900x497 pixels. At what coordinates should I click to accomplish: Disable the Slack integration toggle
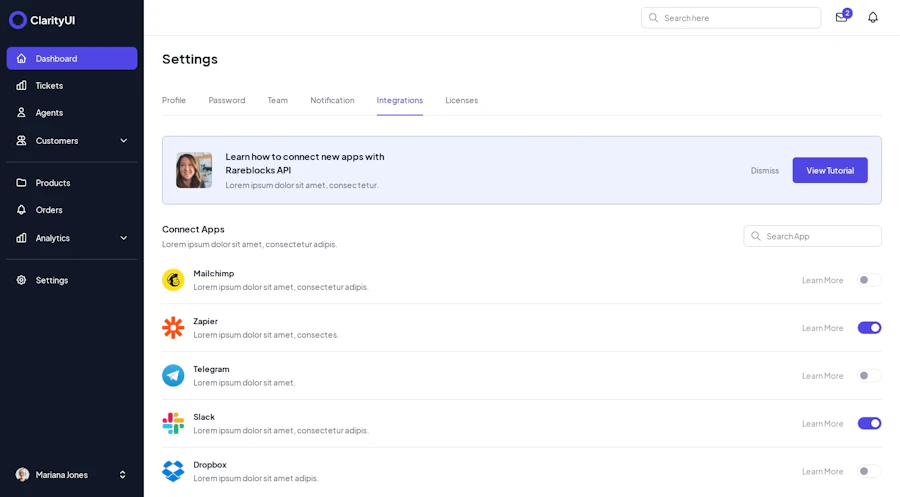pyautogui.click(x=869, y=424)
